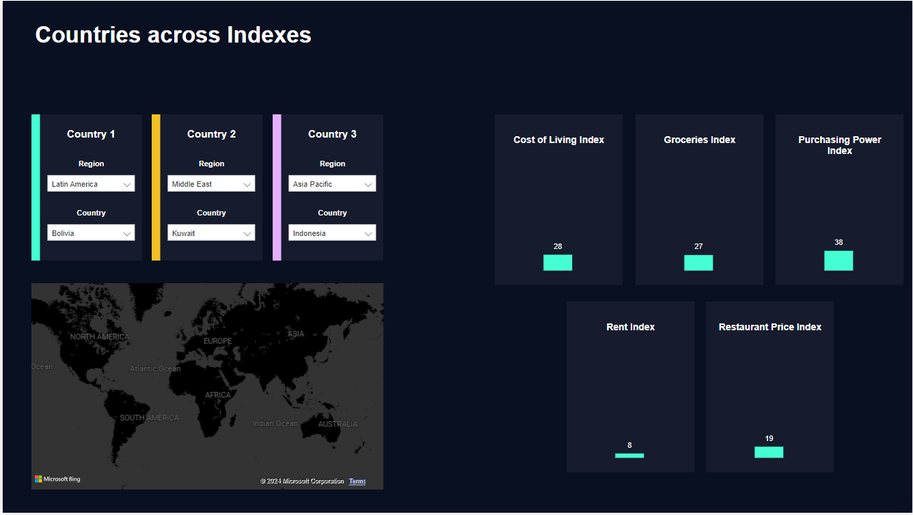Click the Countries across Indexes title

coord(173,35)
